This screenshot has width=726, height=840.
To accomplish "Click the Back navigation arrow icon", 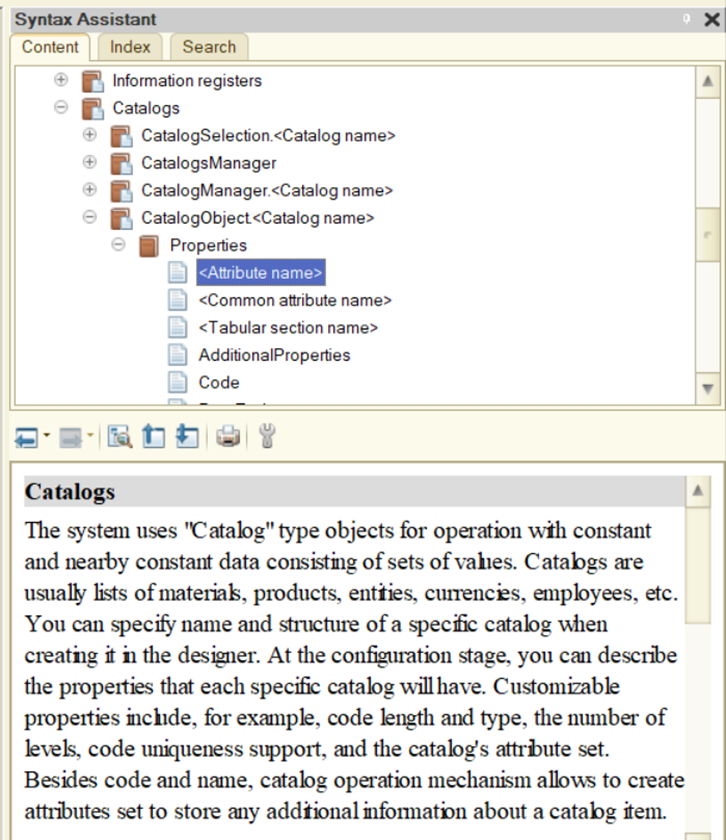I will 25,437.
